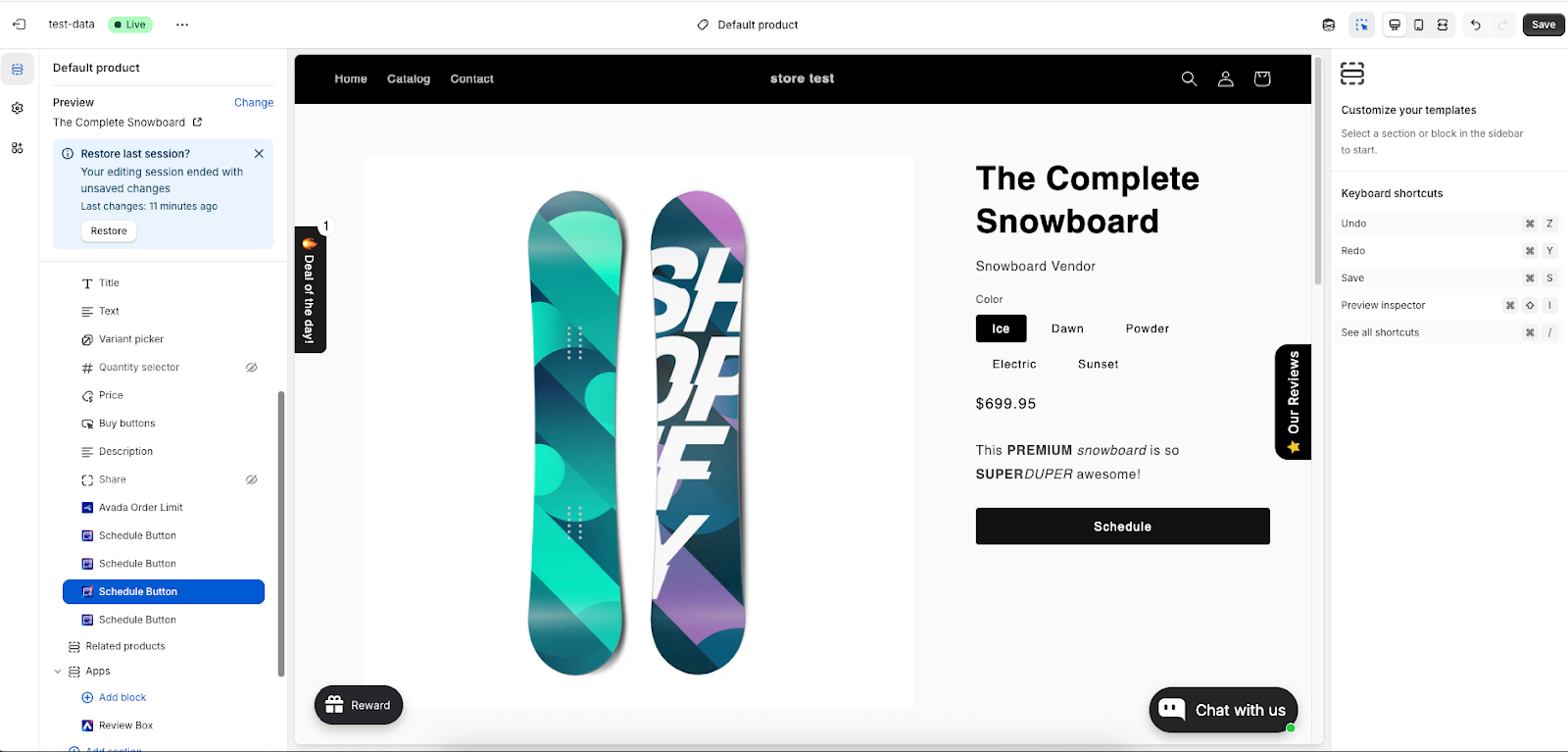Screen dimensions: 1568x752
Task: Switch to fullscreen width preview
Action: tap(1443, 25)
